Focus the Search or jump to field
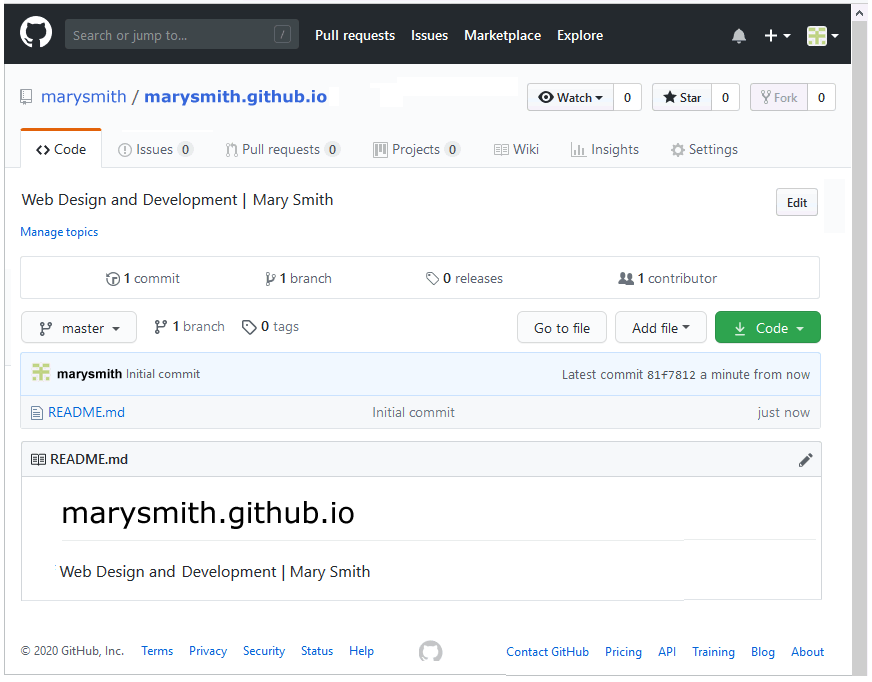The height and width of the screenshot is (682, 872). click(170, 35)
